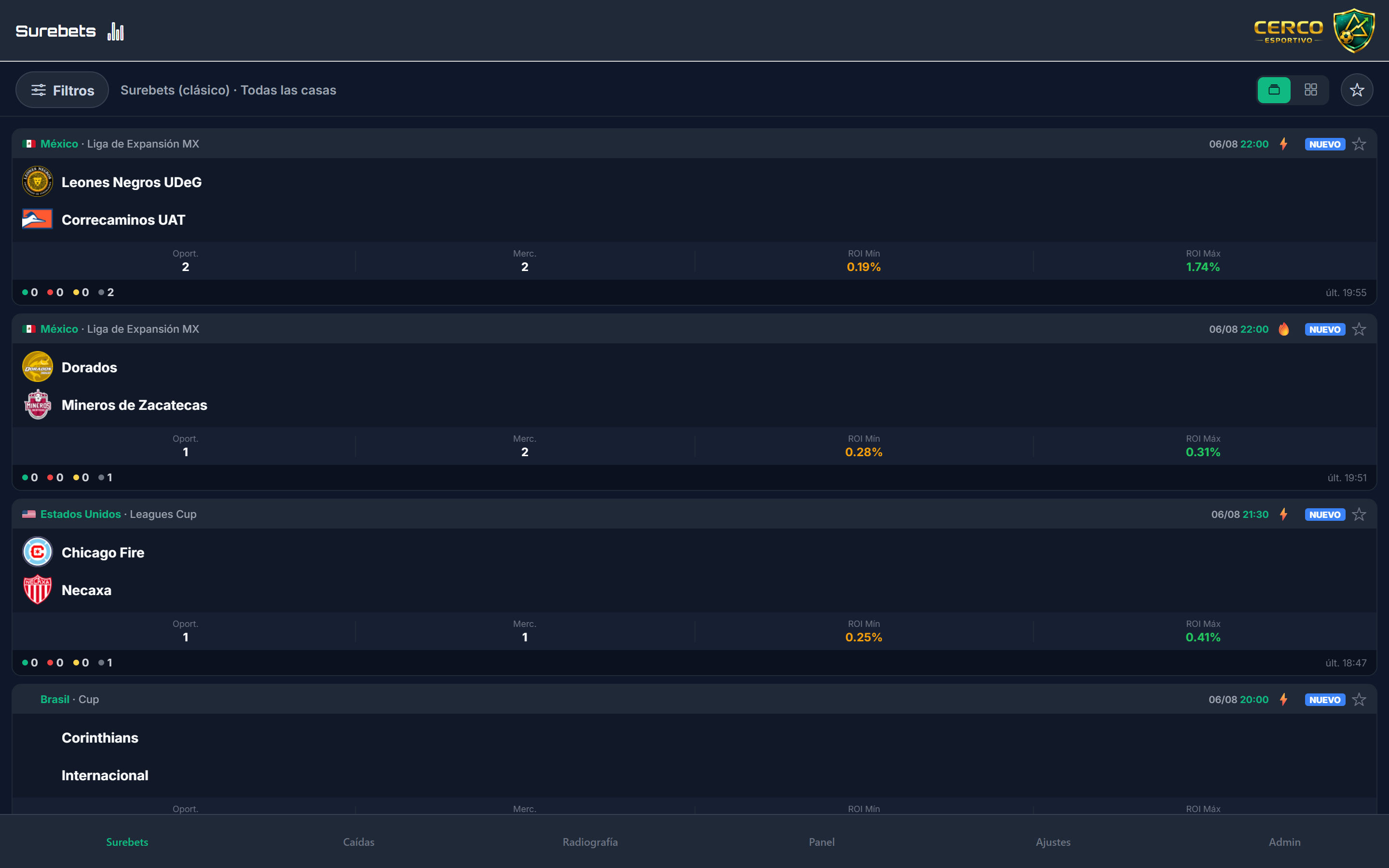Star the Chicago Fire vs Necaxa match

(x=1359, y=515)
